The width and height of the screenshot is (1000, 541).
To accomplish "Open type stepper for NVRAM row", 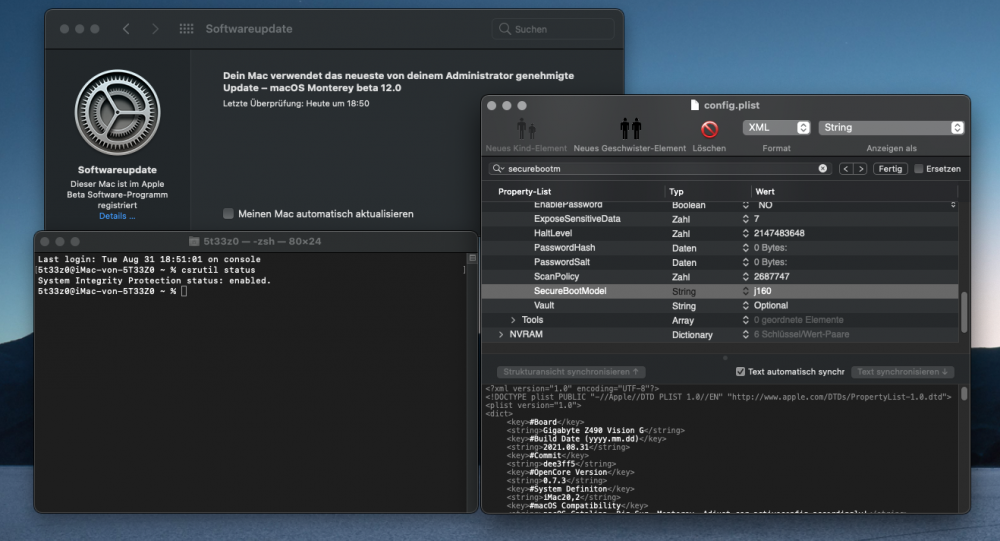I will 745,334.
